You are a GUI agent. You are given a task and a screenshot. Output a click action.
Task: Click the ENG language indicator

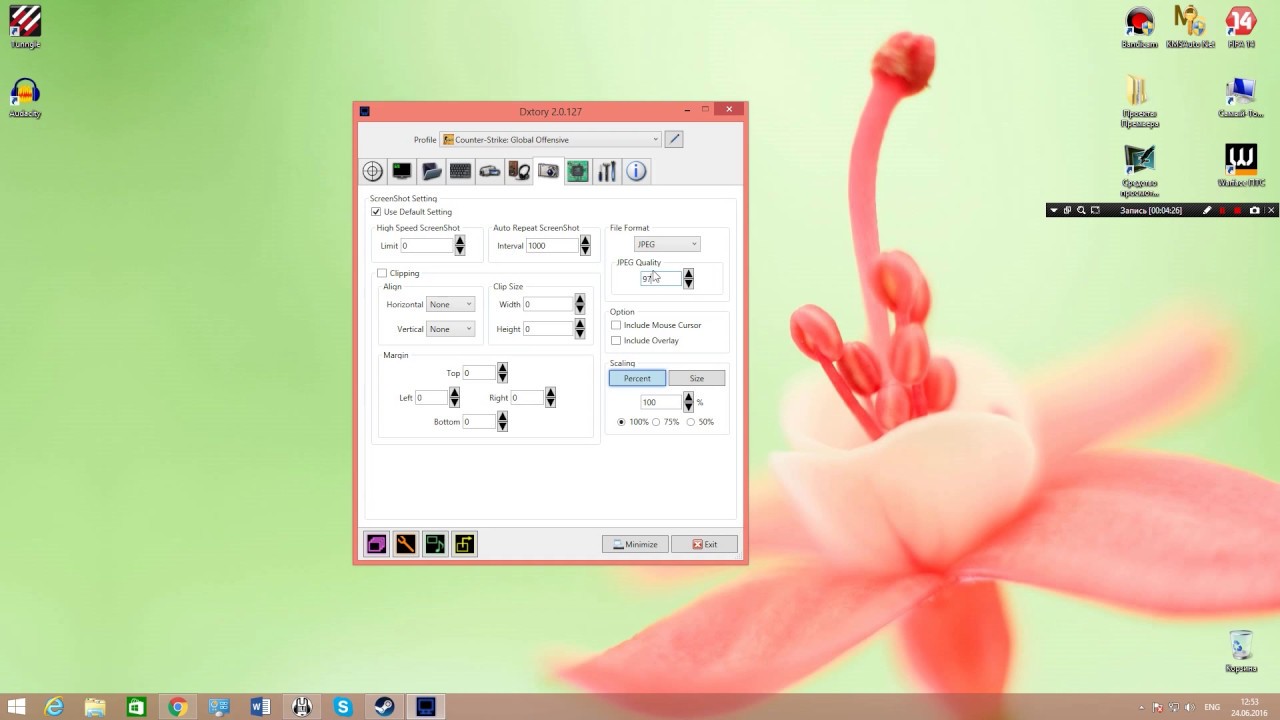point(1212,707)
